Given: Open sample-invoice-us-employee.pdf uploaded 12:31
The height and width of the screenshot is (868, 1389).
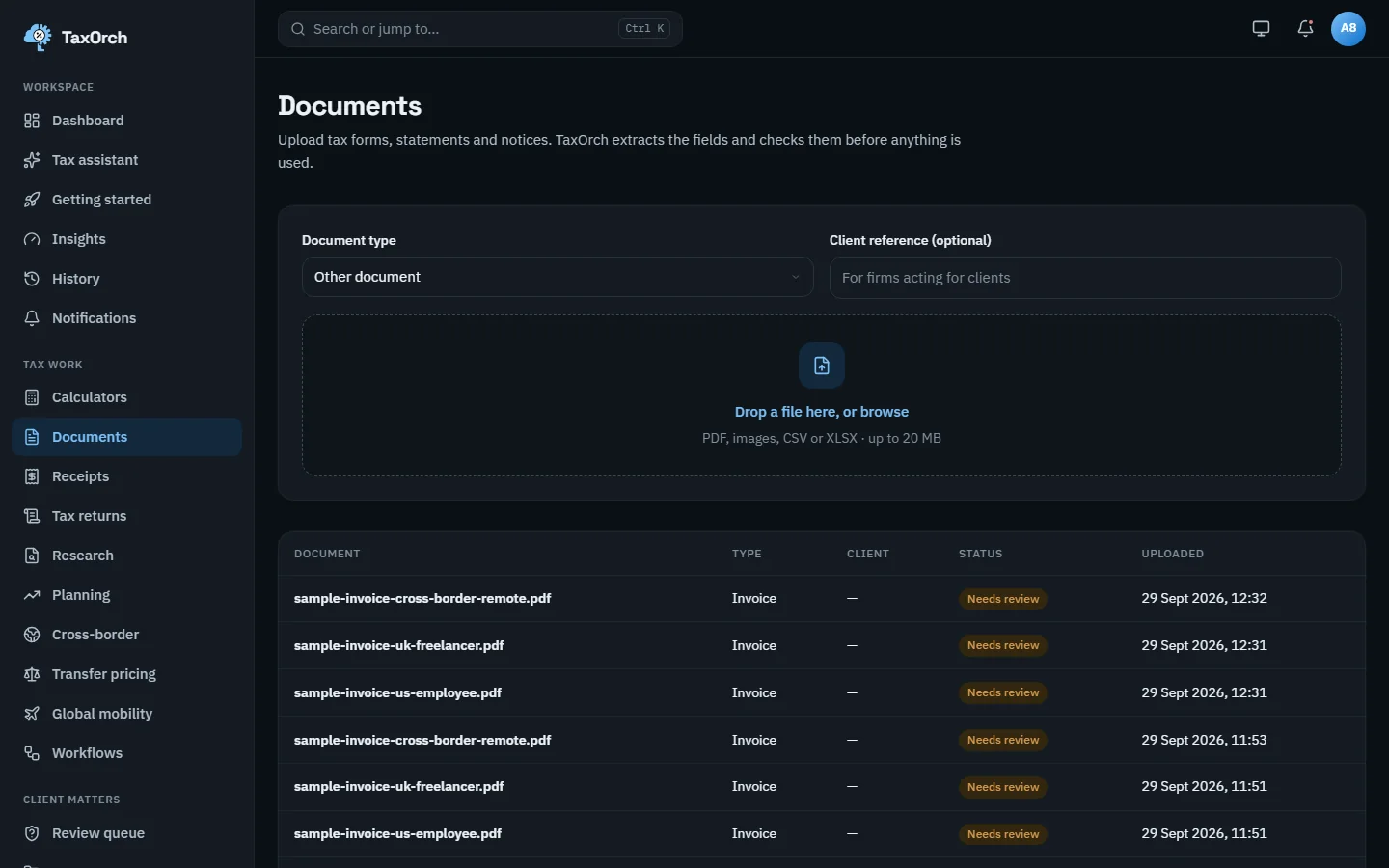Looking at the screenshot, I should [x=397, y=692].
